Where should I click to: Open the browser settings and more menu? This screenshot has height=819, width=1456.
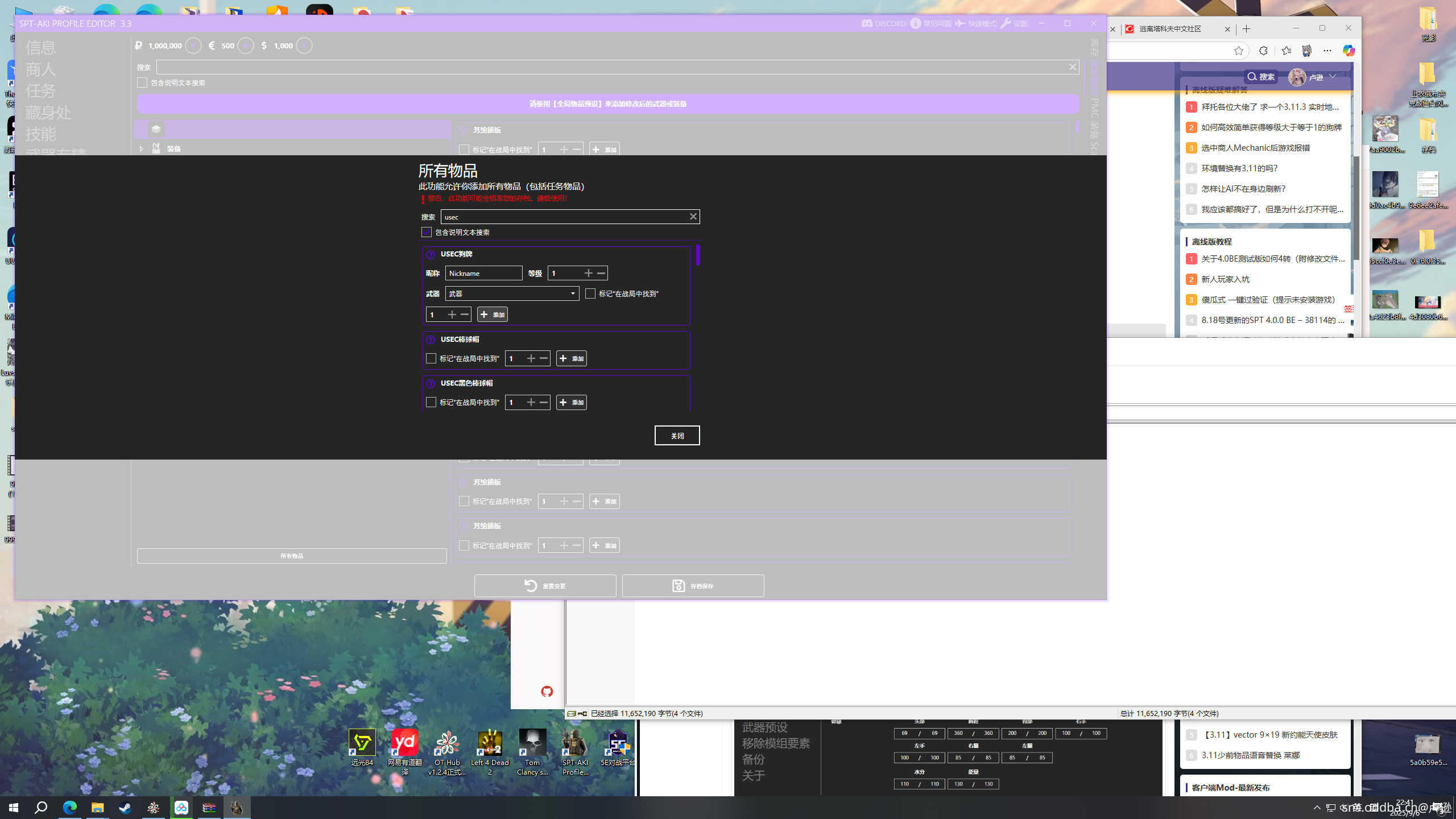tap(1327, 51)
